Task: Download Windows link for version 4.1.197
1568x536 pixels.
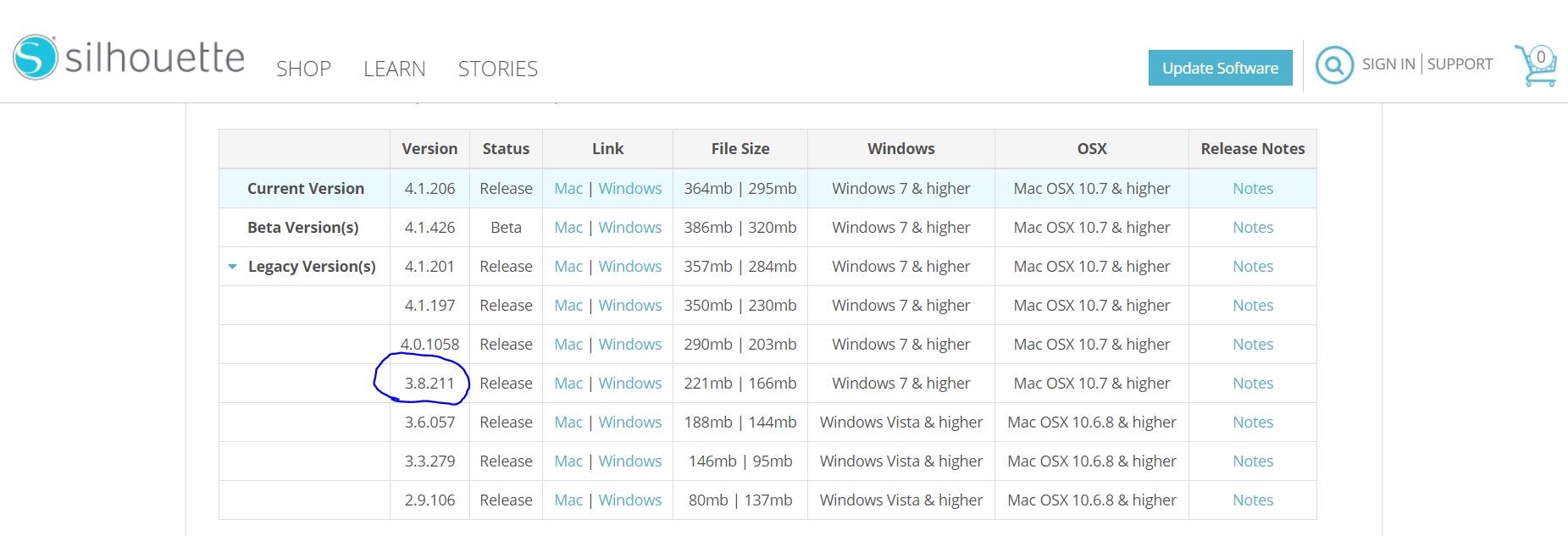Action: (x=630, y=306)
